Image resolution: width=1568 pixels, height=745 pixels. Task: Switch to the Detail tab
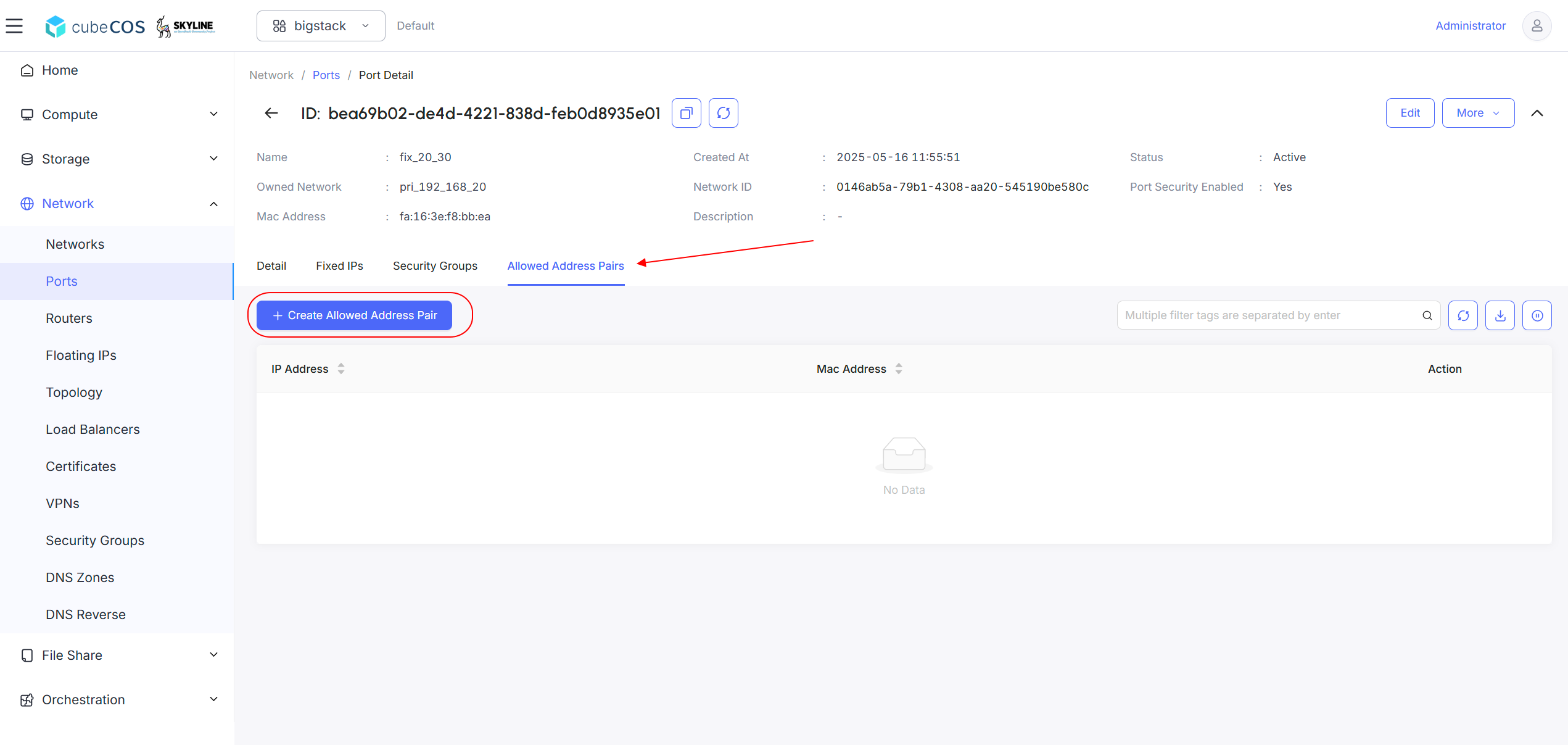click(271, 266)
